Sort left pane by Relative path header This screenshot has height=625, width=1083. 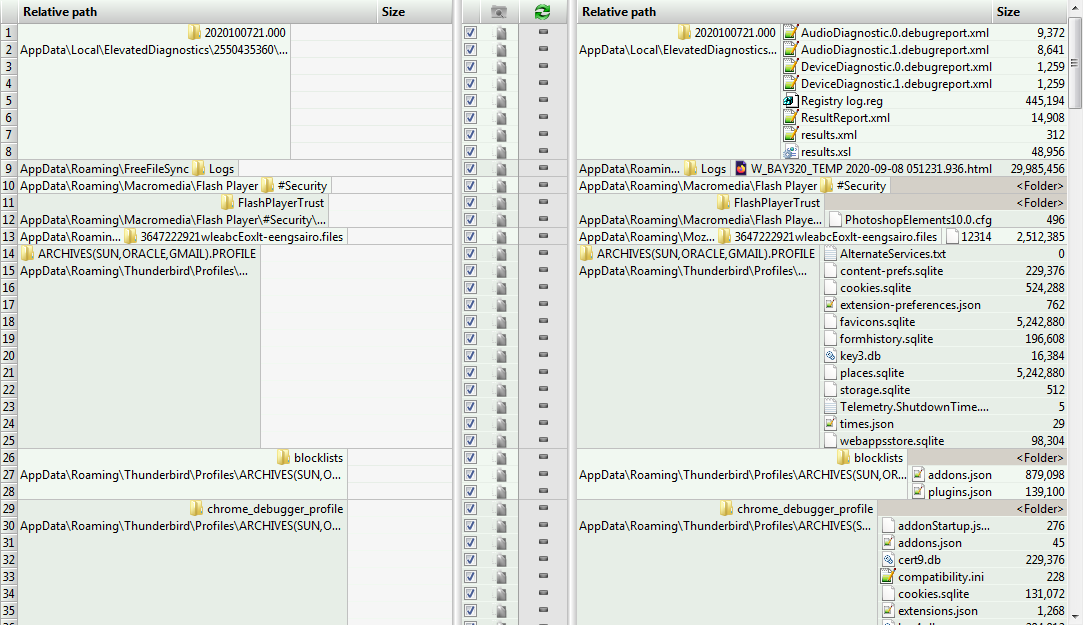(x=198, y=12)
